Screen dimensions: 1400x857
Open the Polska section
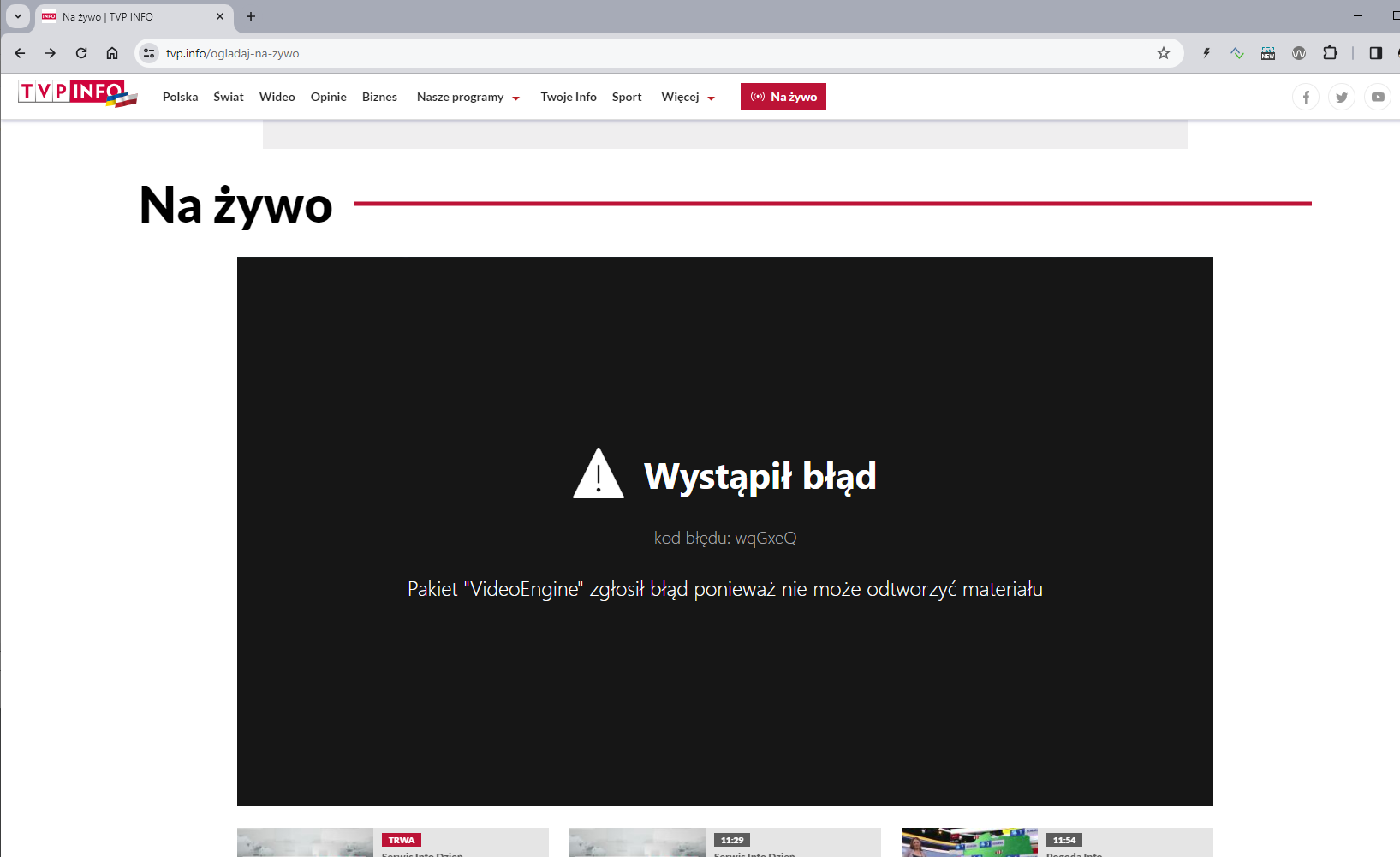(180, 97)
